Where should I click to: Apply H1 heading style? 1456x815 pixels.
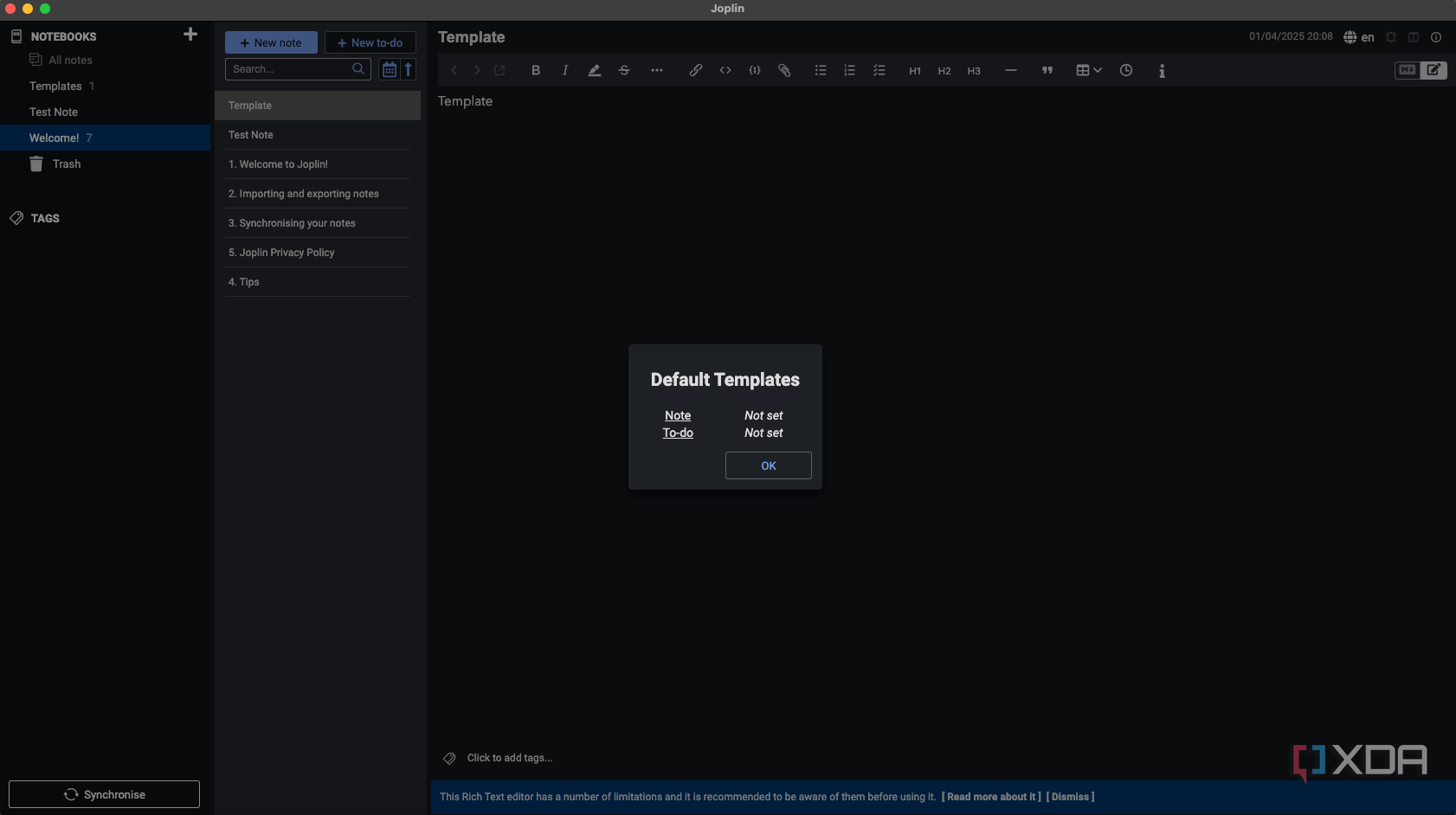(915, 71)
